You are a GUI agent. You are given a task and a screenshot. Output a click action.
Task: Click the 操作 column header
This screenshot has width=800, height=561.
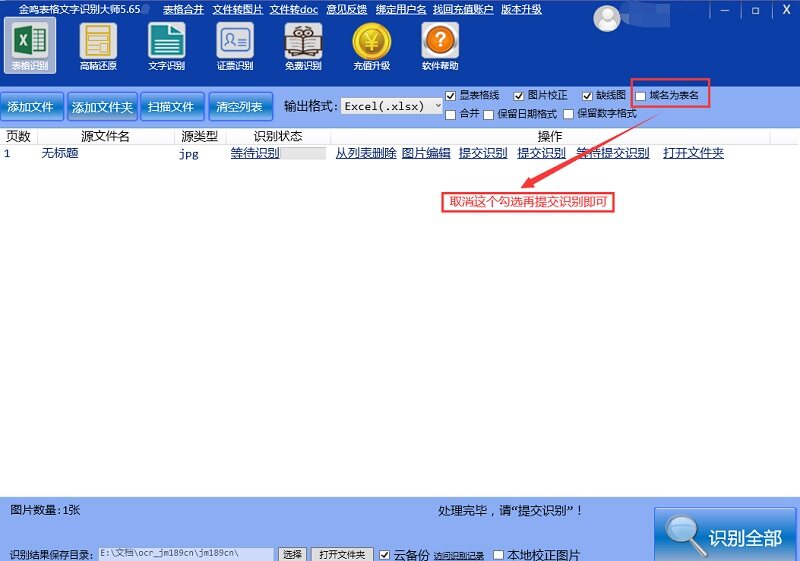[550, 136]
